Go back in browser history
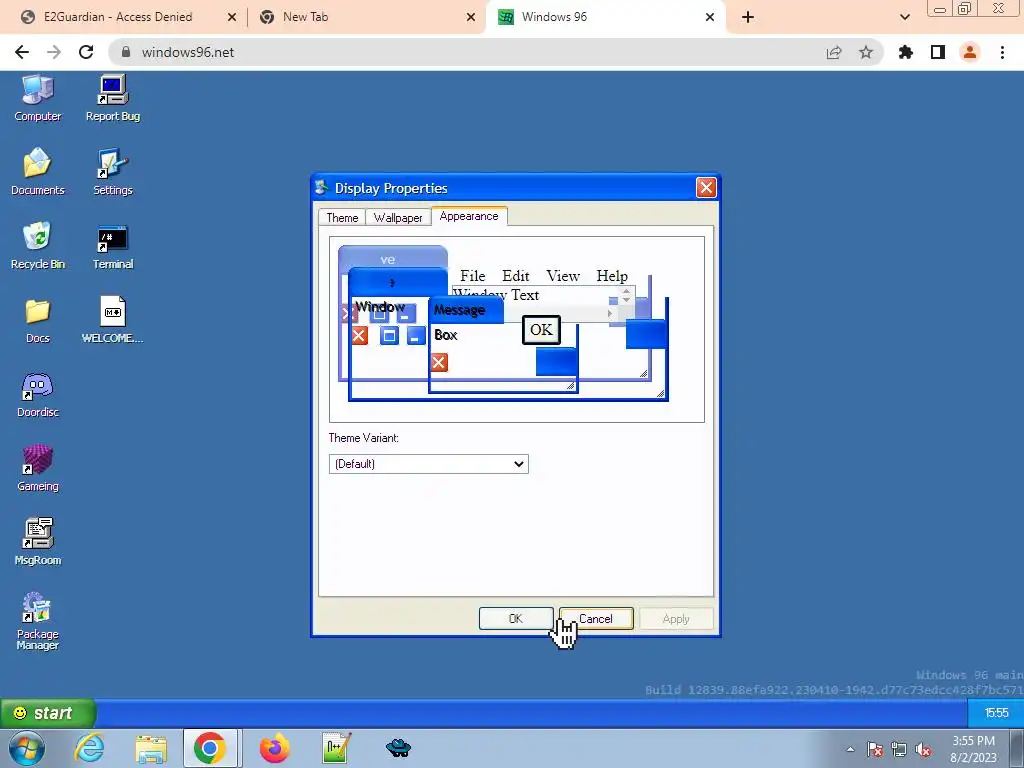This screenshot has width=1024, height=768. 22,52
